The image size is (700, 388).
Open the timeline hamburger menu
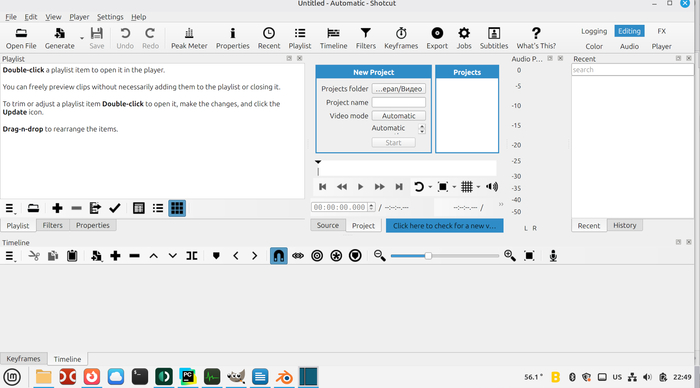click(10, 256)
